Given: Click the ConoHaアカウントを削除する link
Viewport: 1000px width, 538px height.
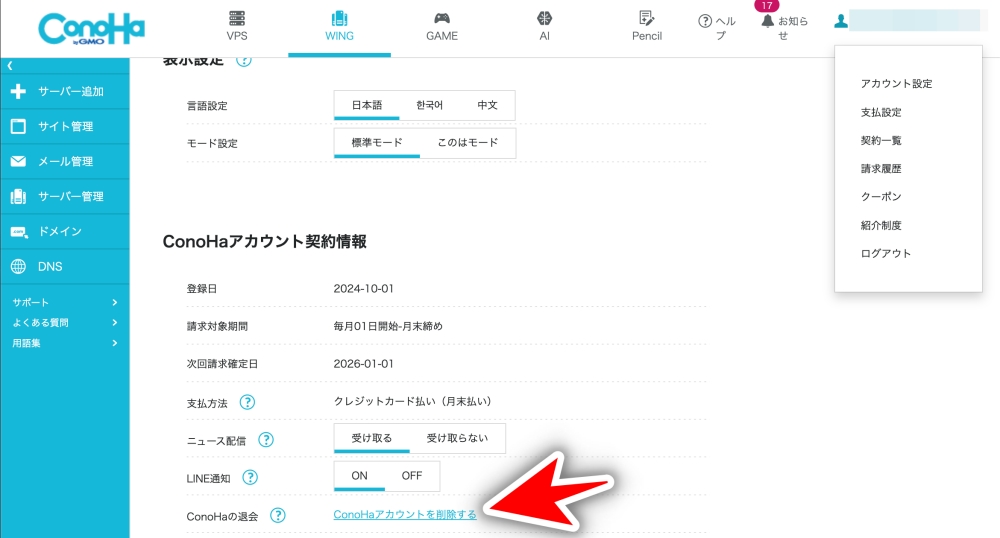Looking at the screenshot, I should pyautogui.click(x=404, y=515).
